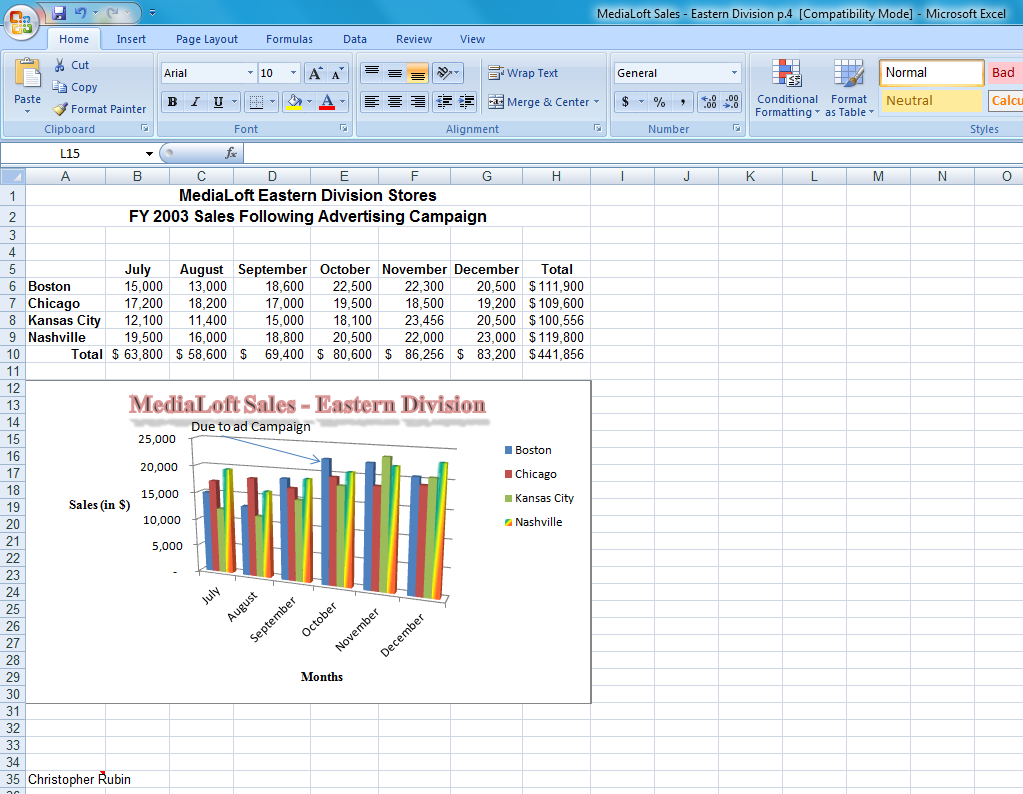Image resolution: width=1023 pixels, height=794 pixels.
Task: Open the View tab
Action: tap(472, 39)
